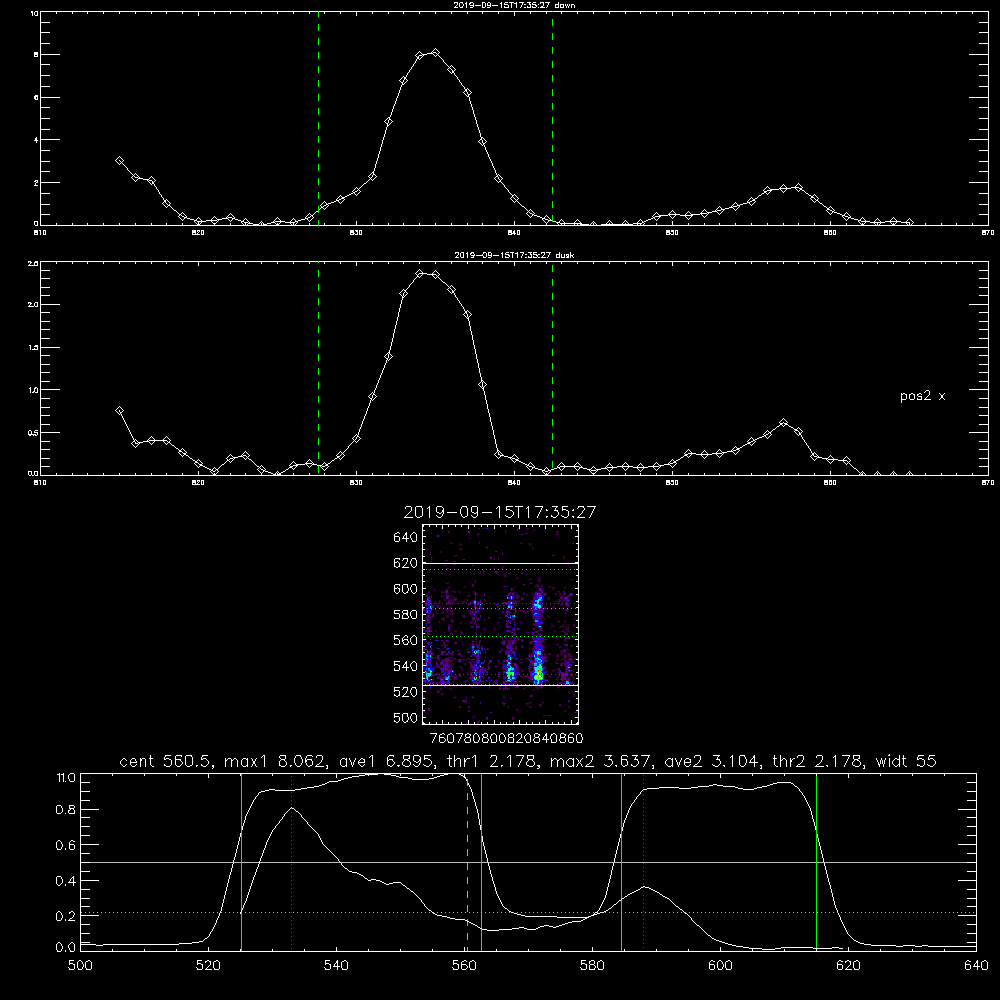1000x1000 pixels.
Task: Click x-axis label 600 on bottom plot
Action: (720, 966)
